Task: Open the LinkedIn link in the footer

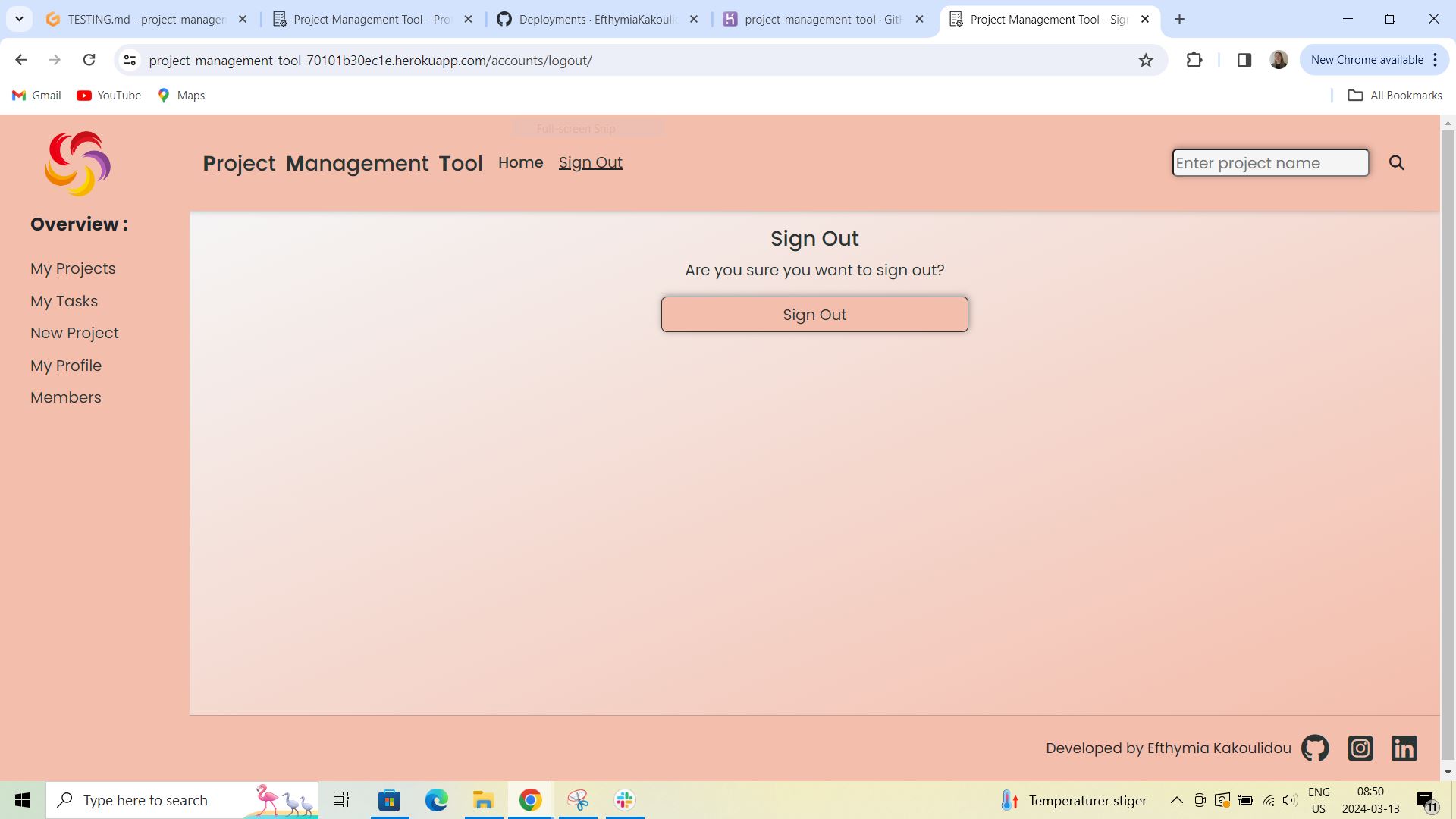Action: point(1404,748)
